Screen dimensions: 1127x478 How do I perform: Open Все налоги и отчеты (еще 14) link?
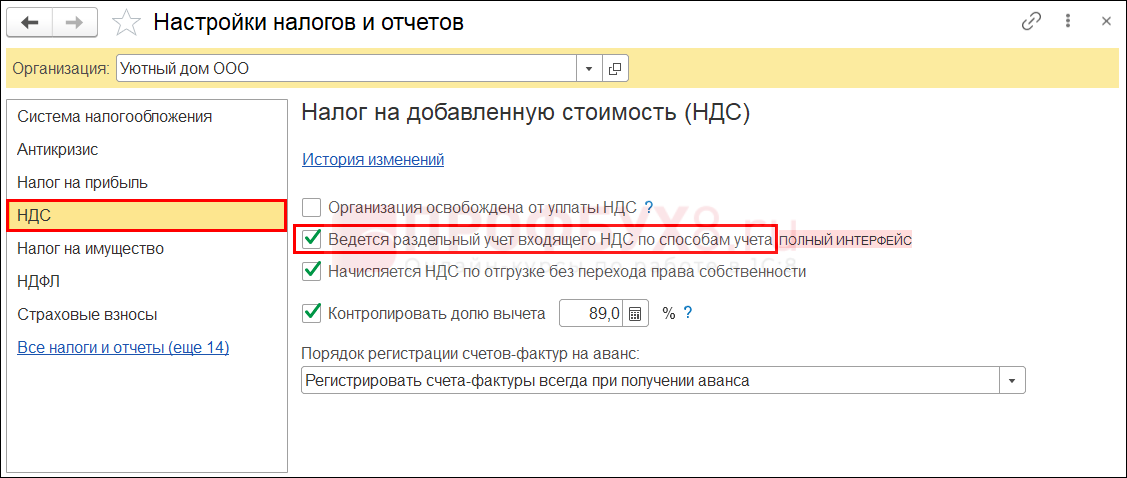[123, 348]
